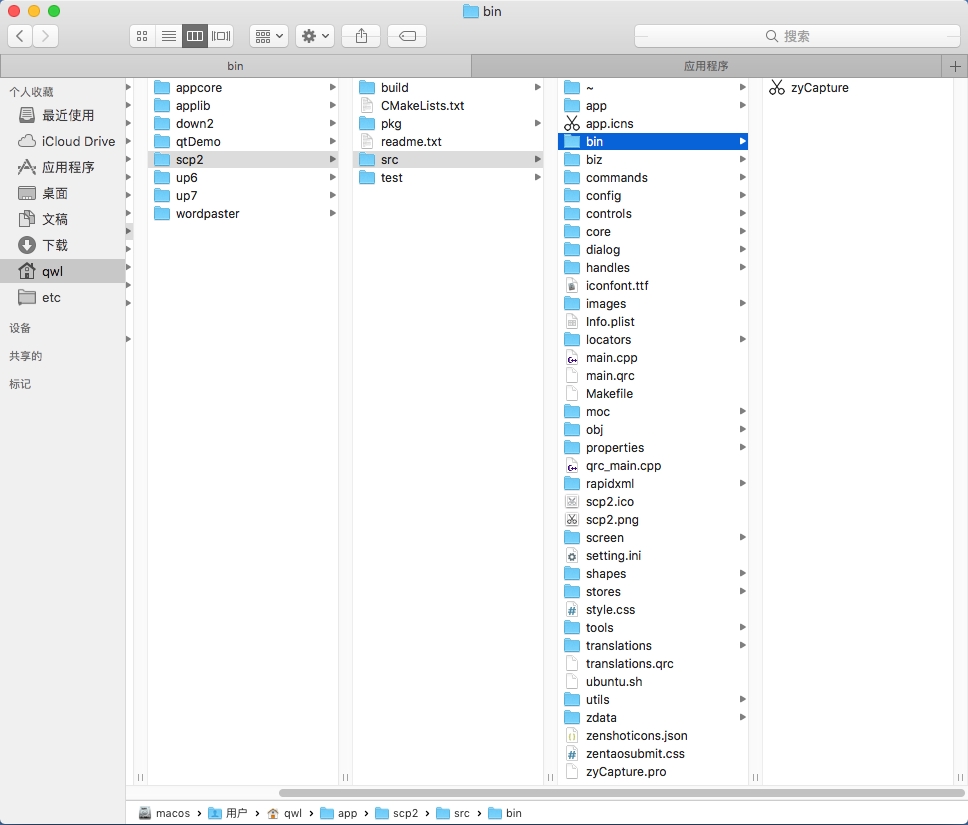Screen dimensions: 968x825
Task: Toggle column view mode button
Action: (195, 36)
